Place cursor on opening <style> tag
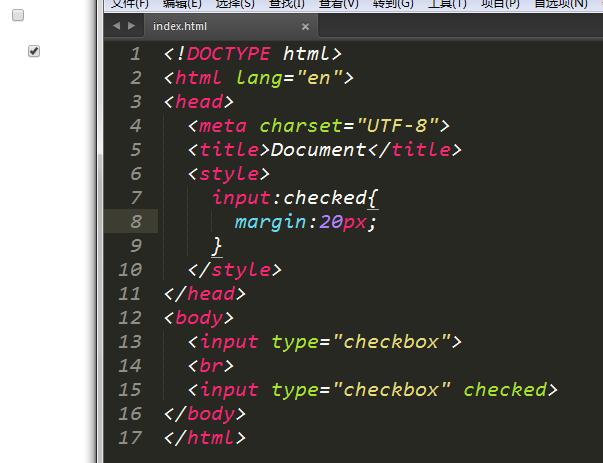The width and height of the screenshot is (603, 463). (229, 174)
